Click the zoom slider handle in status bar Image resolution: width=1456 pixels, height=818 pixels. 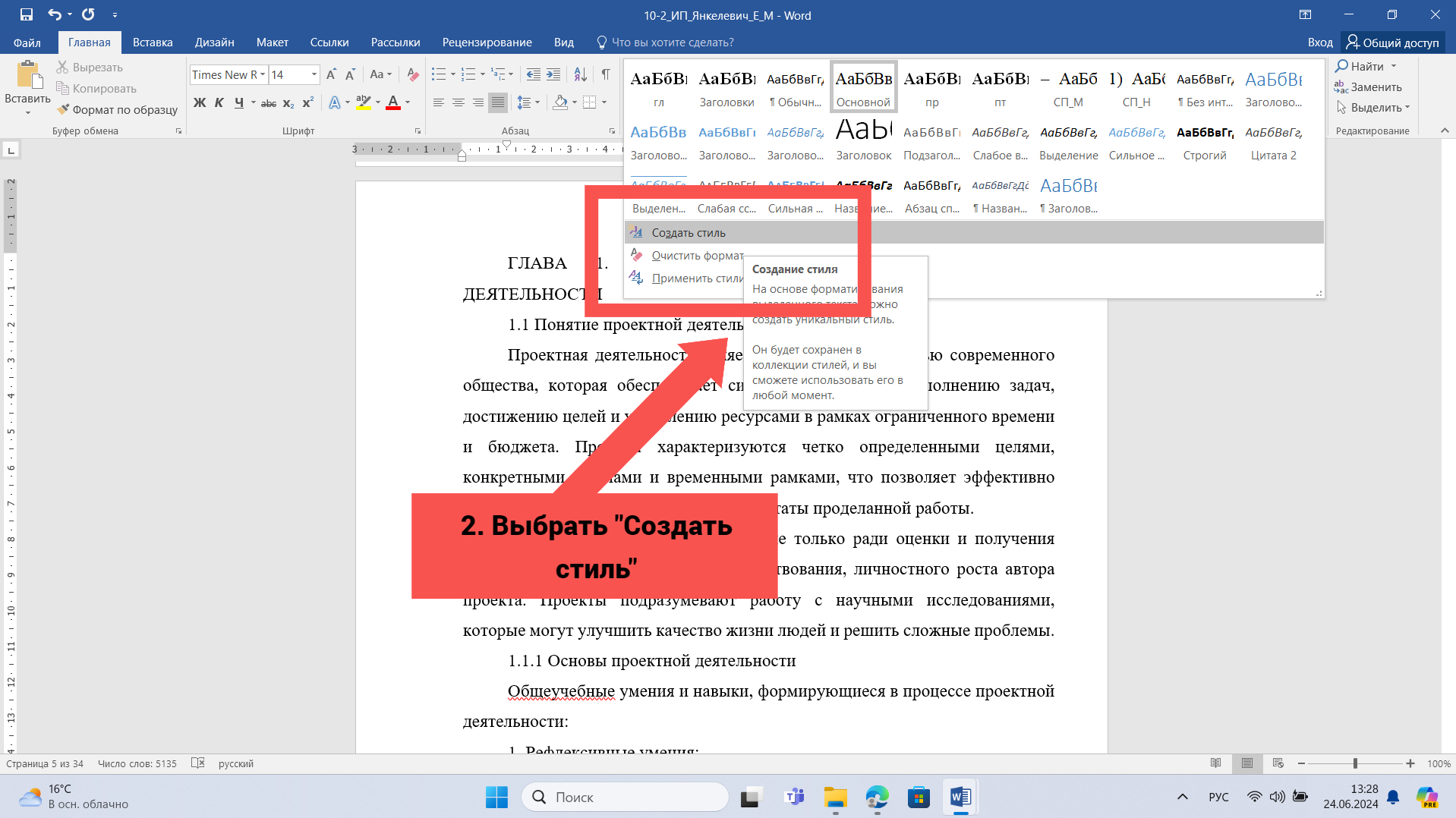pyautogui.click(x=1355, y=763)
